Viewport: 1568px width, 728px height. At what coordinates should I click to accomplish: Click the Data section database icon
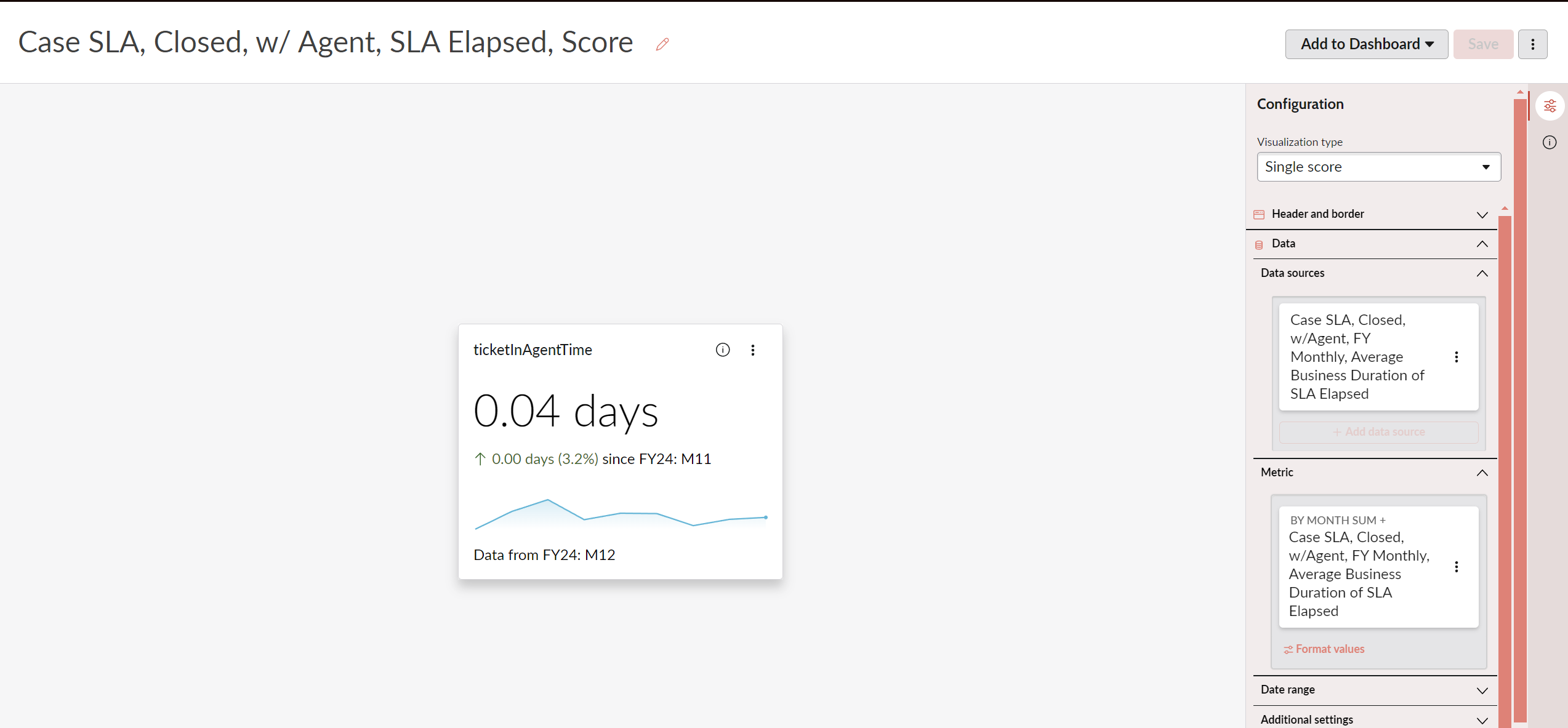(x=1259, y=244)
